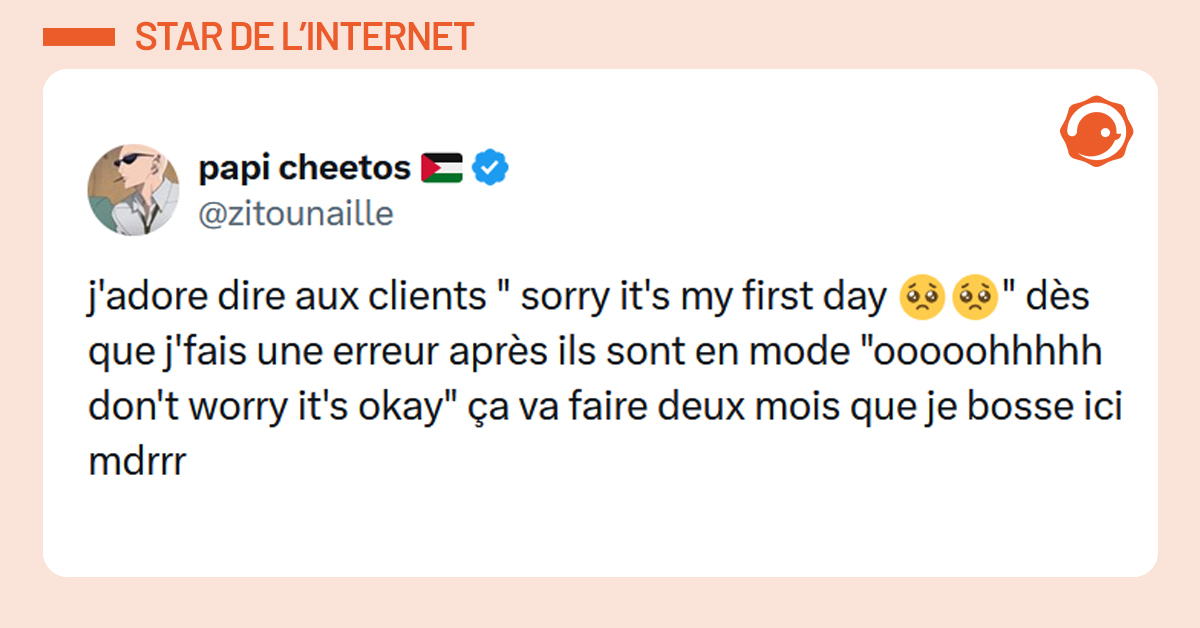Click the papi cheetos profile avatar

click(x=134, y=188)
